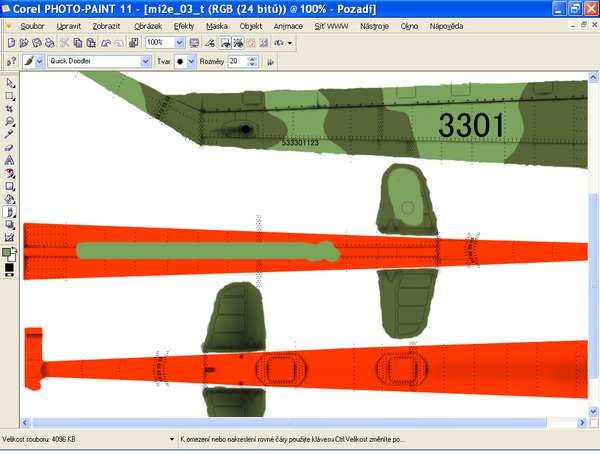Activate the Paint brush tool

[10, 211]
